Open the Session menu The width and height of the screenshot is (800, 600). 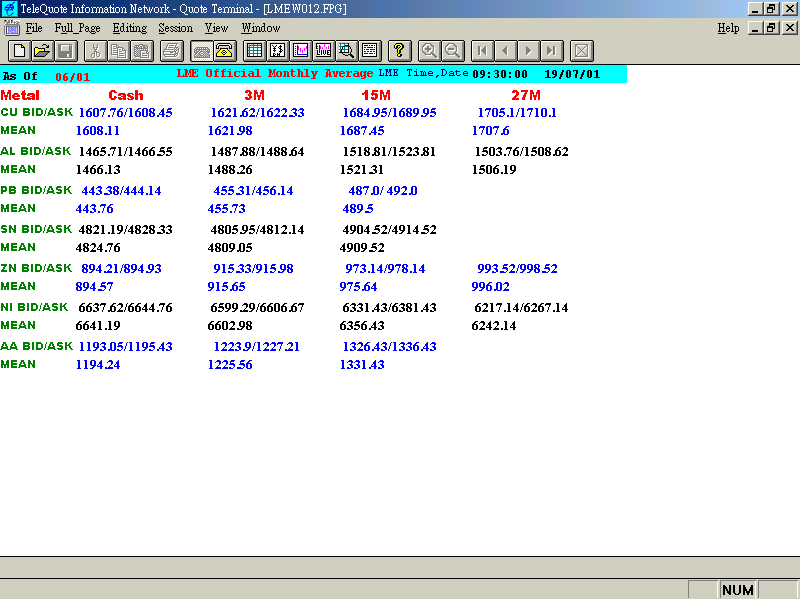pyautogui.click(x=176, y=28)
